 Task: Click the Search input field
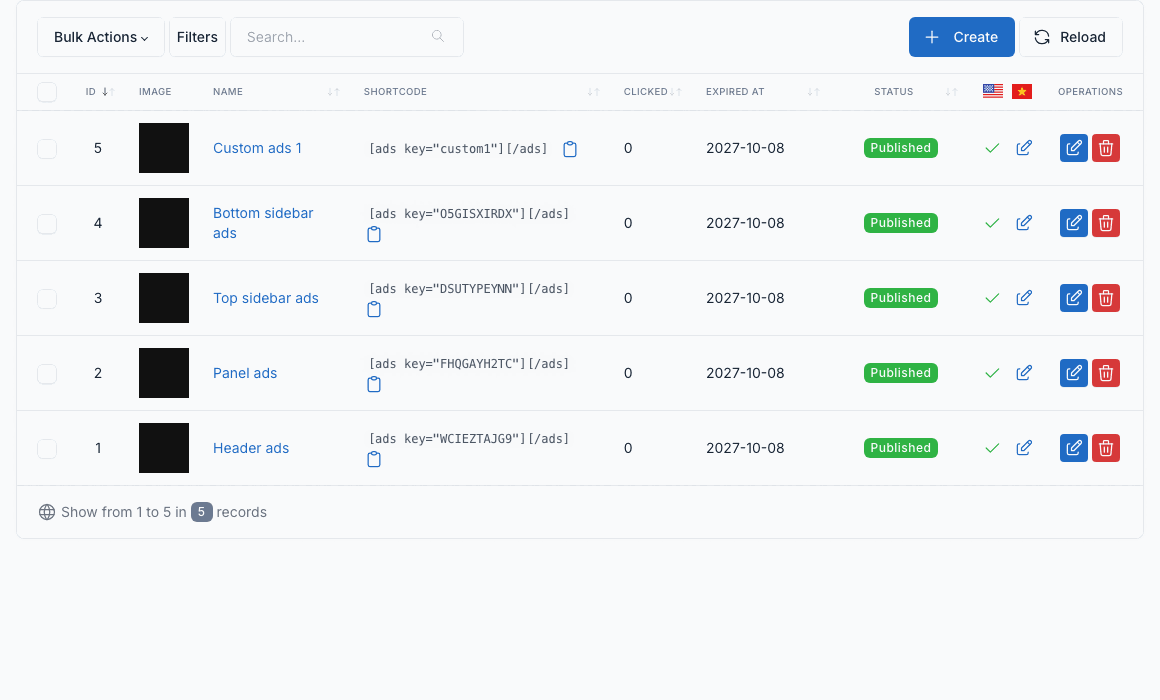click(347, 37)
